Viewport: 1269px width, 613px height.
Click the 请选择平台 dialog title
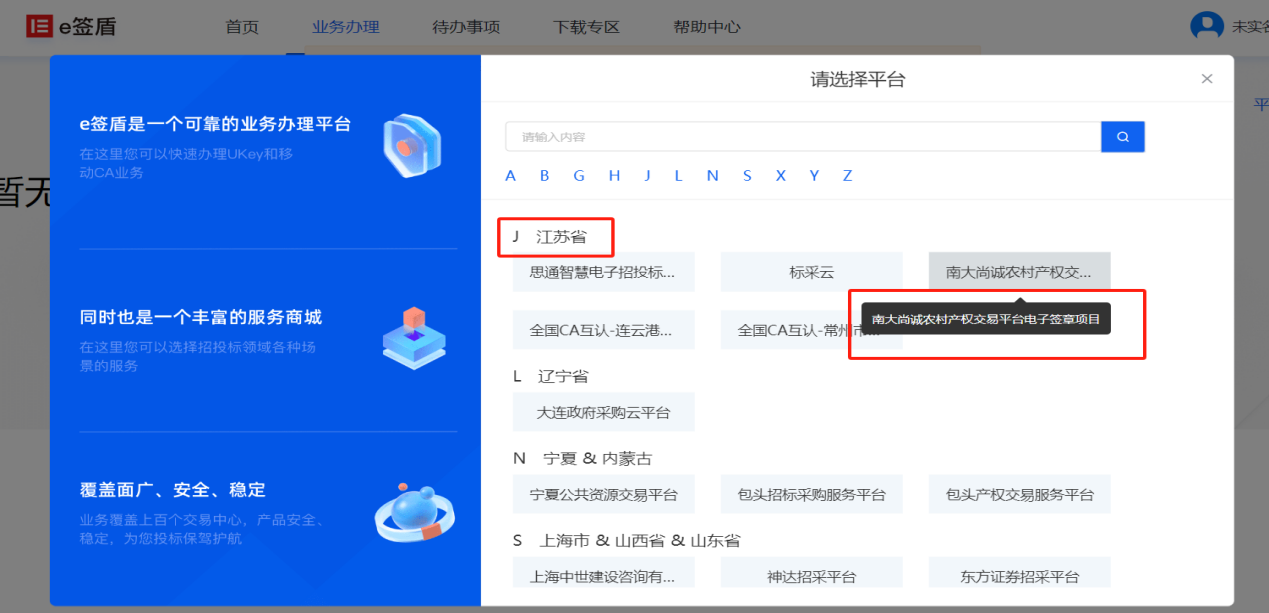click(x=857, y=79)
